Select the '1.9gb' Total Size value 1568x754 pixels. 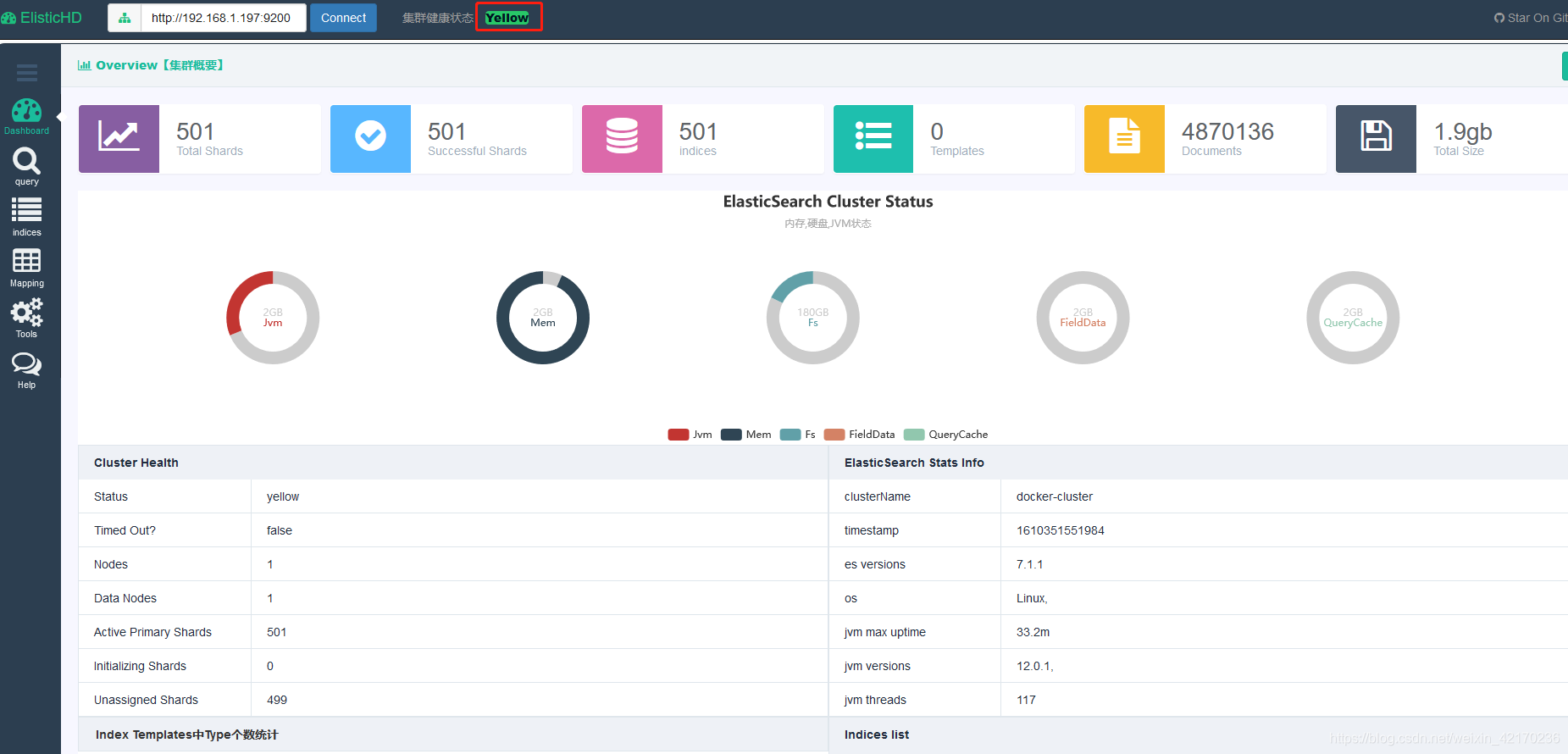pos(1463,131)
